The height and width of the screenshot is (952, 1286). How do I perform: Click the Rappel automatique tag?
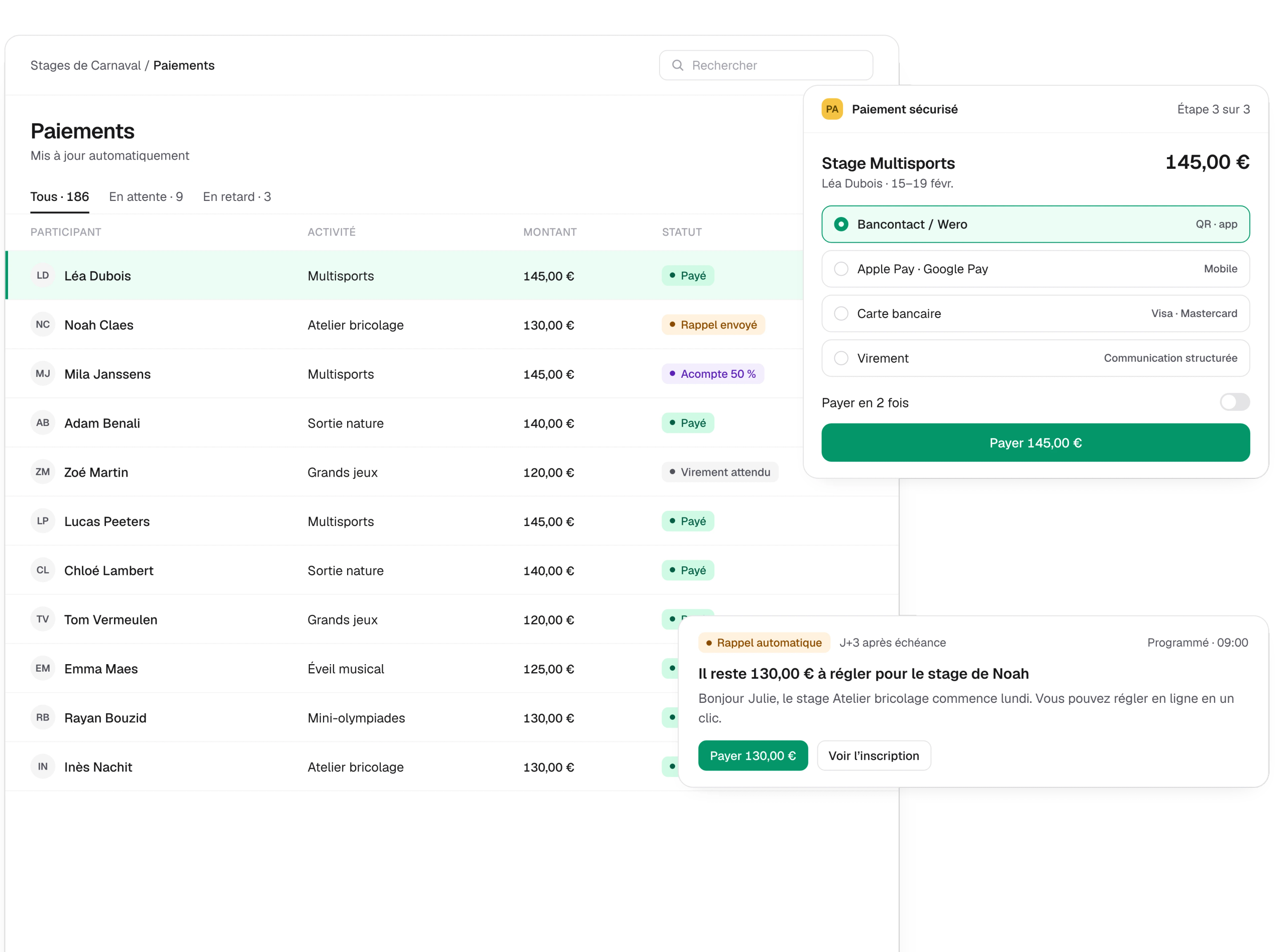click(764, 643)
